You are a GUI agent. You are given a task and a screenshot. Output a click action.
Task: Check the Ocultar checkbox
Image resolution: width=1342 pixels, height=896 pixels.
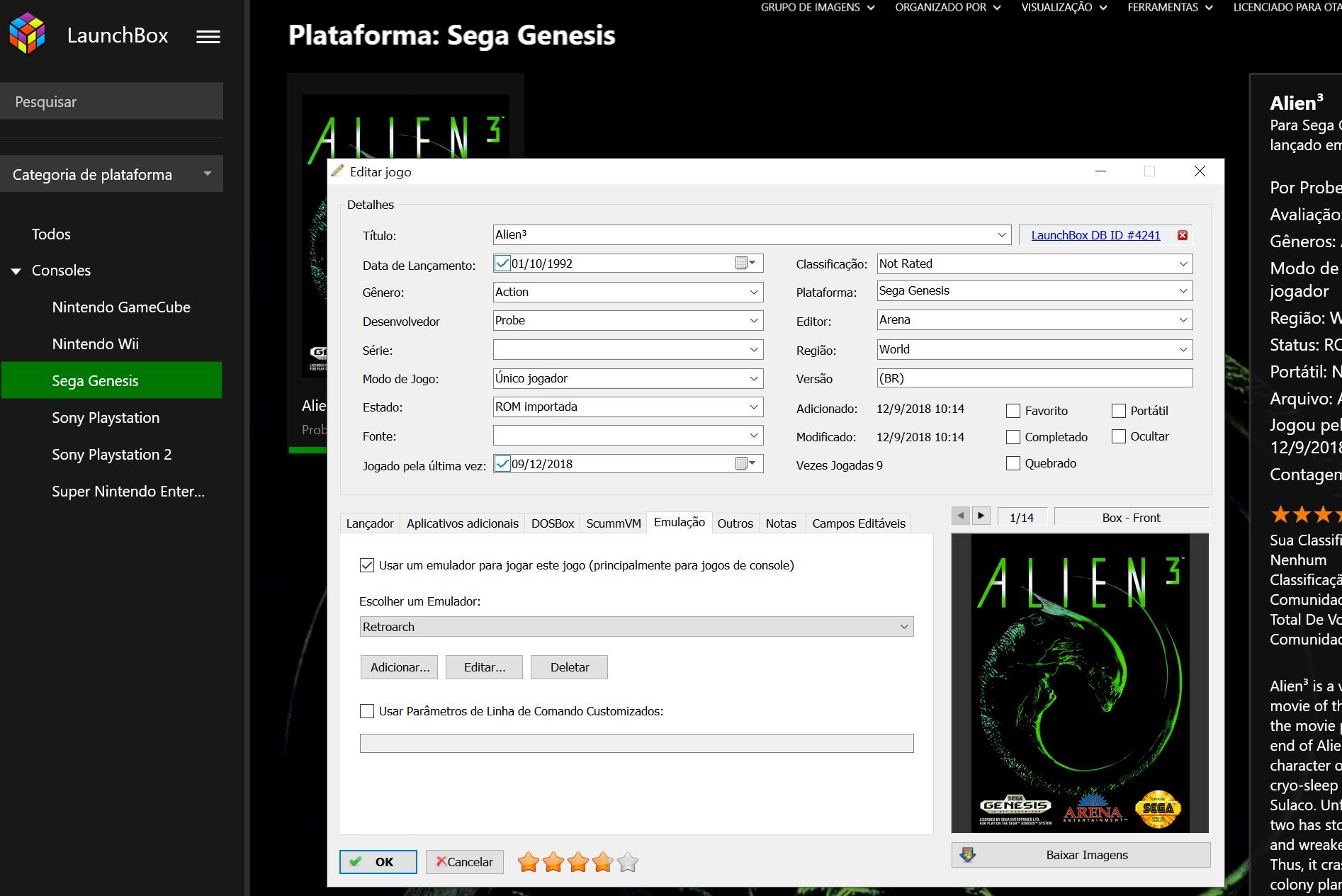point(1119,436)
